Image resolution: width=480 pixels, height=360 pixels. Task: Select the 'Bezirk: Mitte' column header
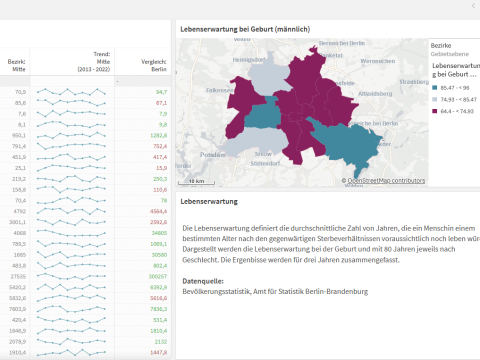[17, 65]
